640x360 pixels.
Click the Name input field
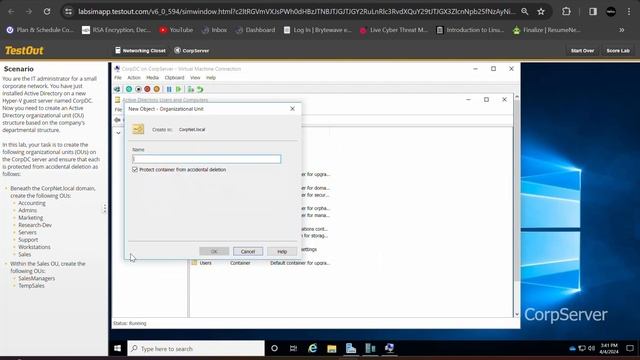tap(207, 159)
